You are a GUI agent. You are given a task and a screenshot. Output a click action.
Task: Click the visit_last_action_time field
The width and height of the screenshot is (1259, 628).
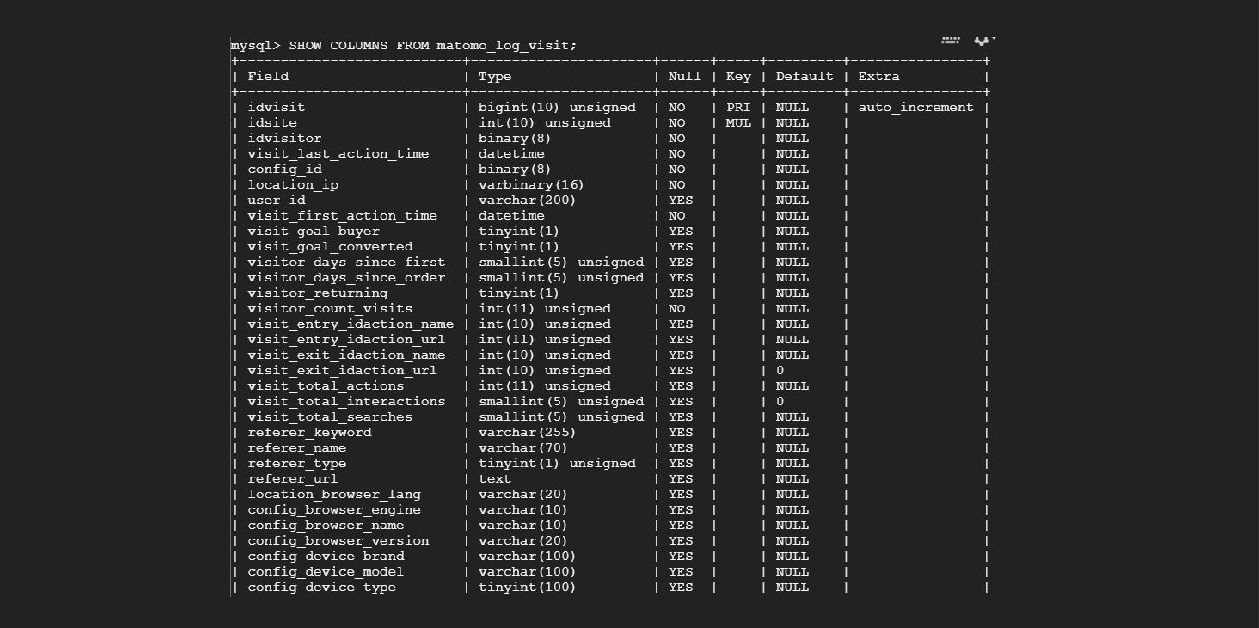(338, 154)
